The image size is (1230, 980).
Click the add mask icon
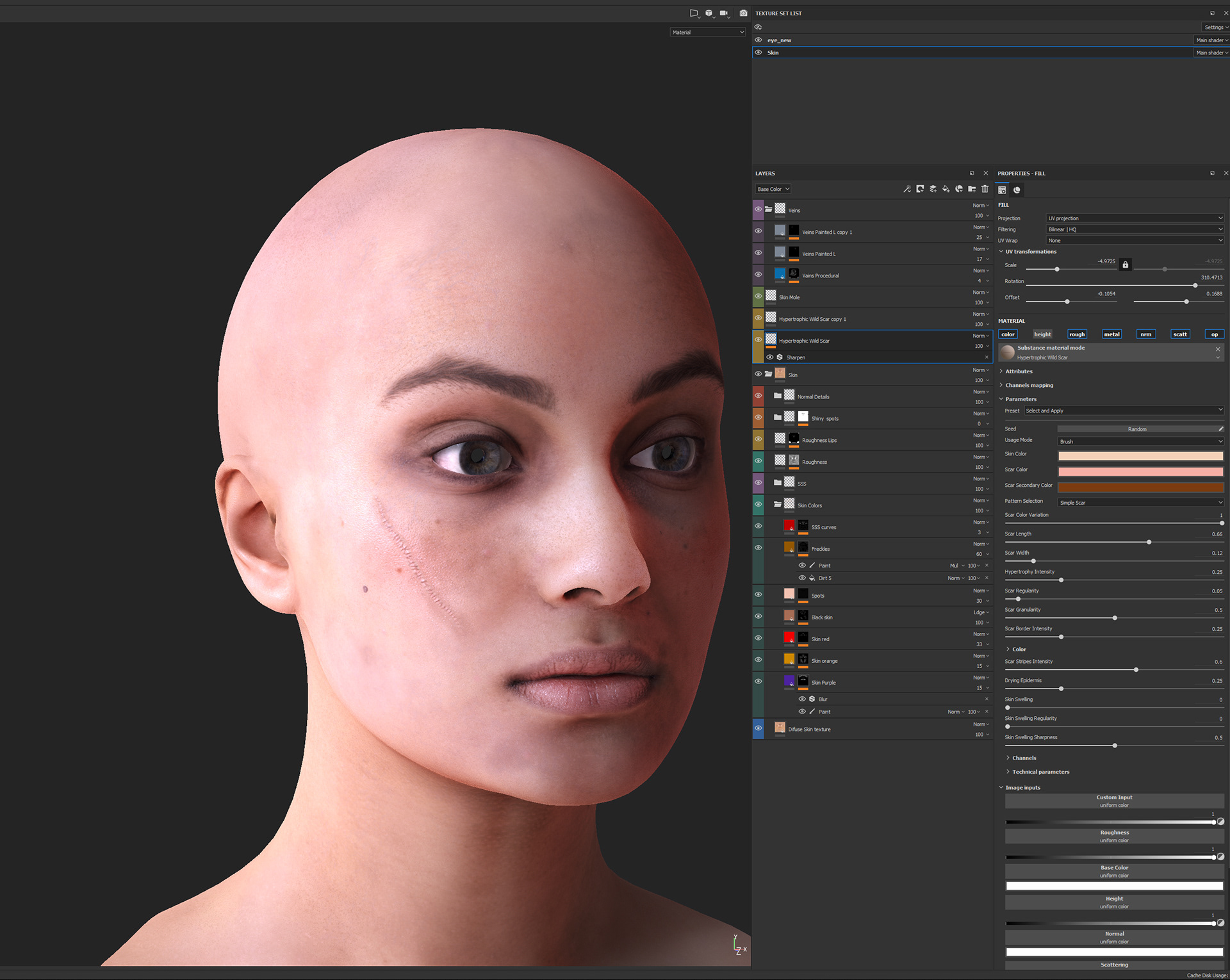point(920,189)
